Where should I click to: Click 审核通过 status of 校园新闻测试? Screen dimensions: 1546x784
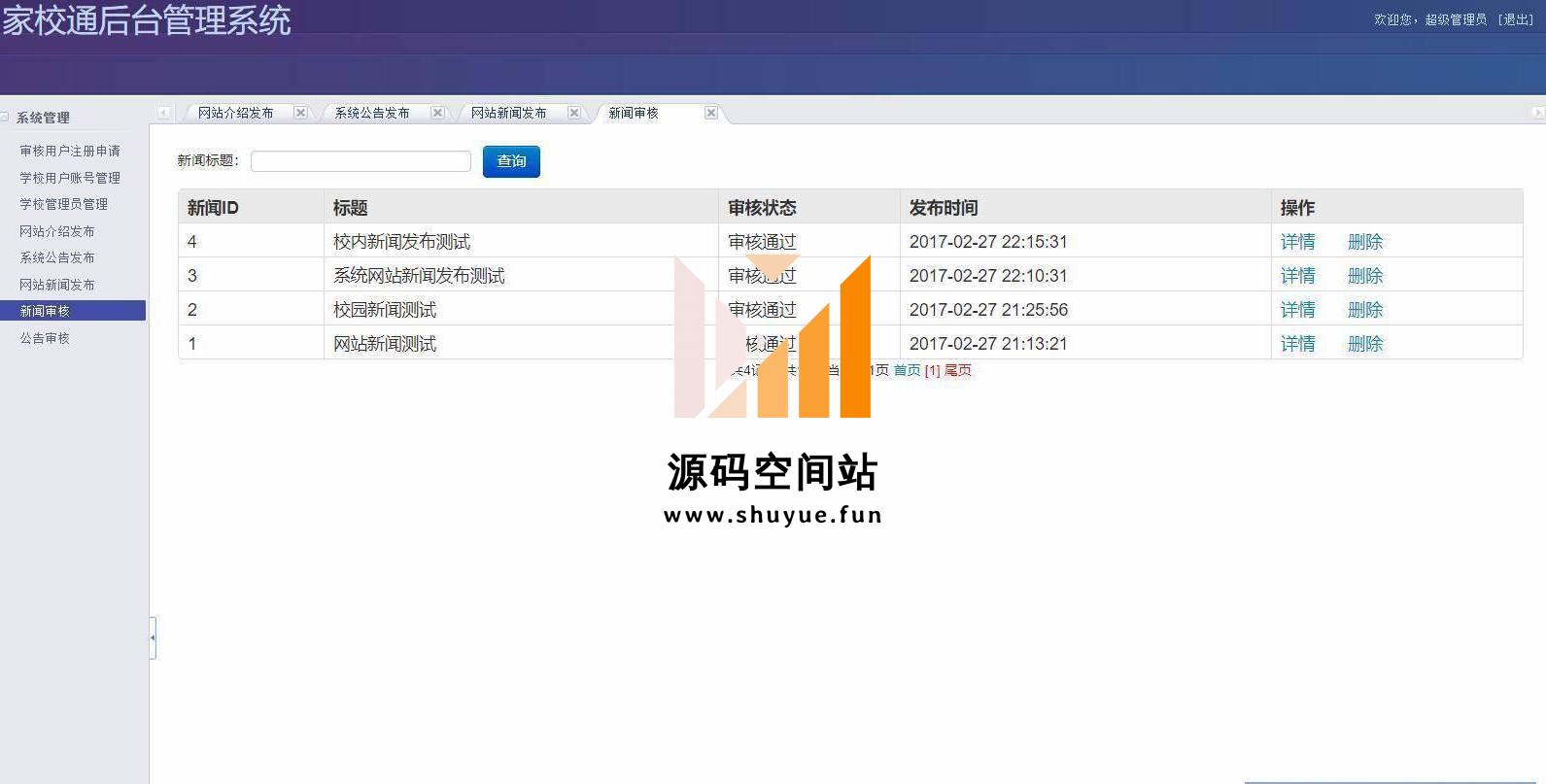pyautogui.click(x=762, y=310)
